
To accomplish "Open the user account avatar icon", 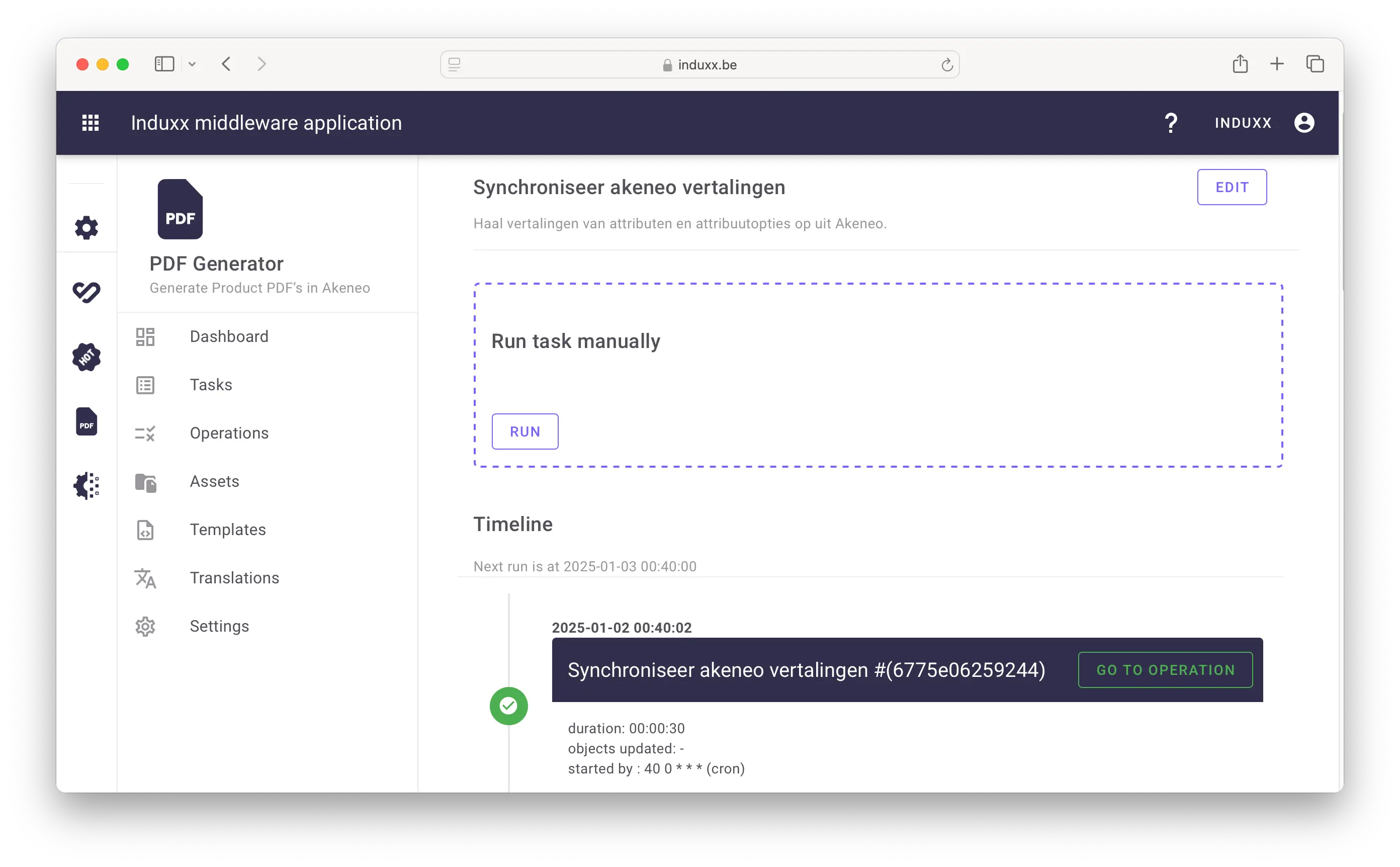I will click(1304, 123).
